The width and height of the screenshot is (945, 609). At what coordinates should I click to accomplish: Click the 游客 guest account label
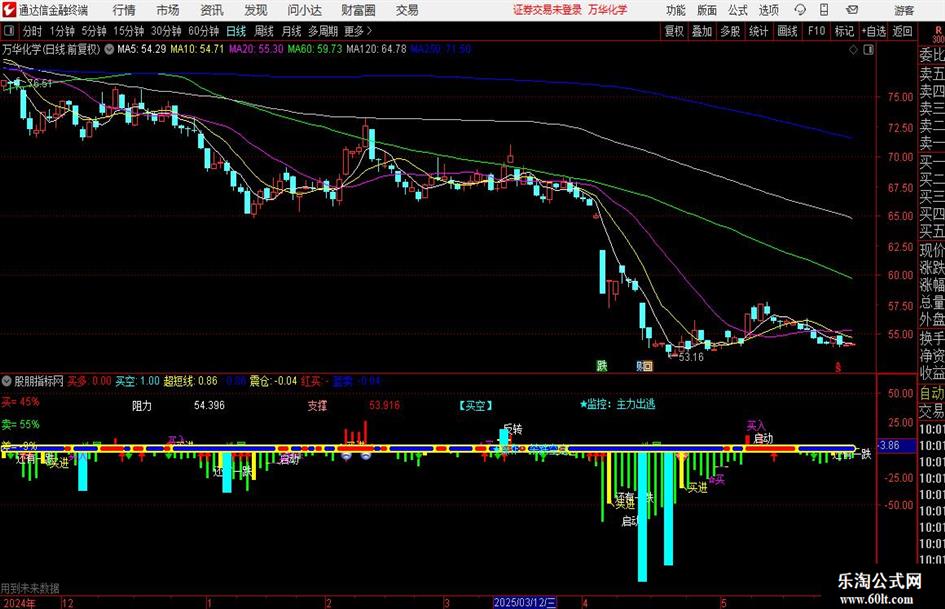(x=903, y=10)
